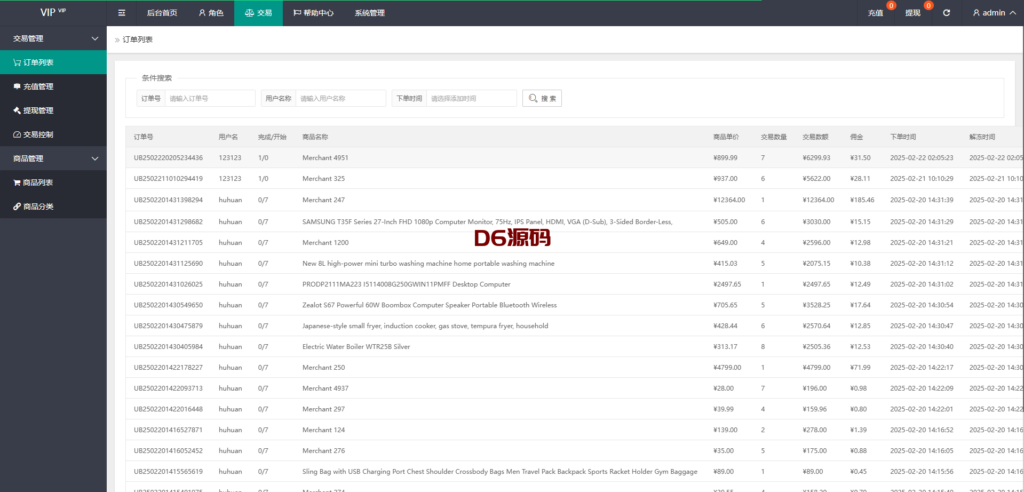Click product name Merchant 297

coord(323,409)
